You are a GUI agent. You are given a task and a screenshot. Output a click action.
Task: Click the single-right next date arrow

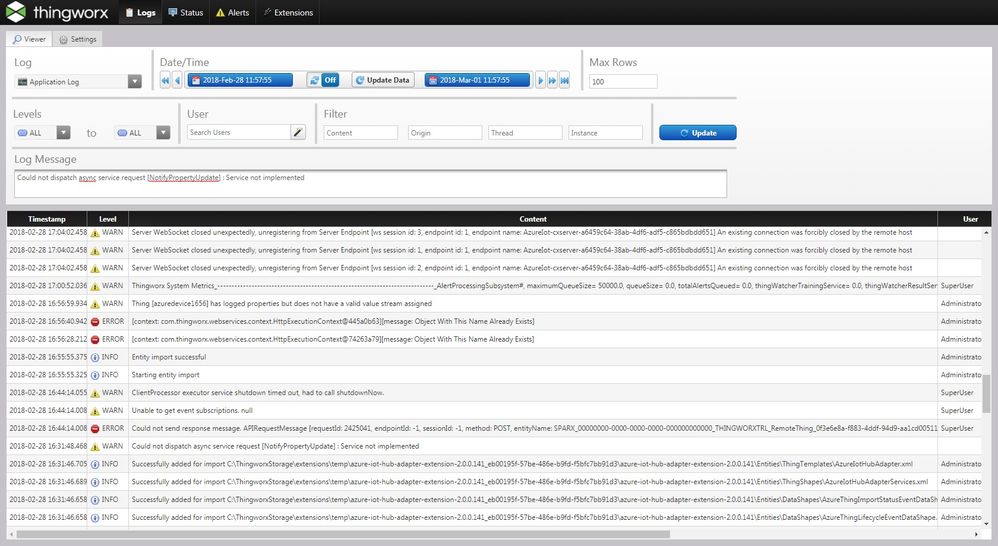(x=540, y=80)
